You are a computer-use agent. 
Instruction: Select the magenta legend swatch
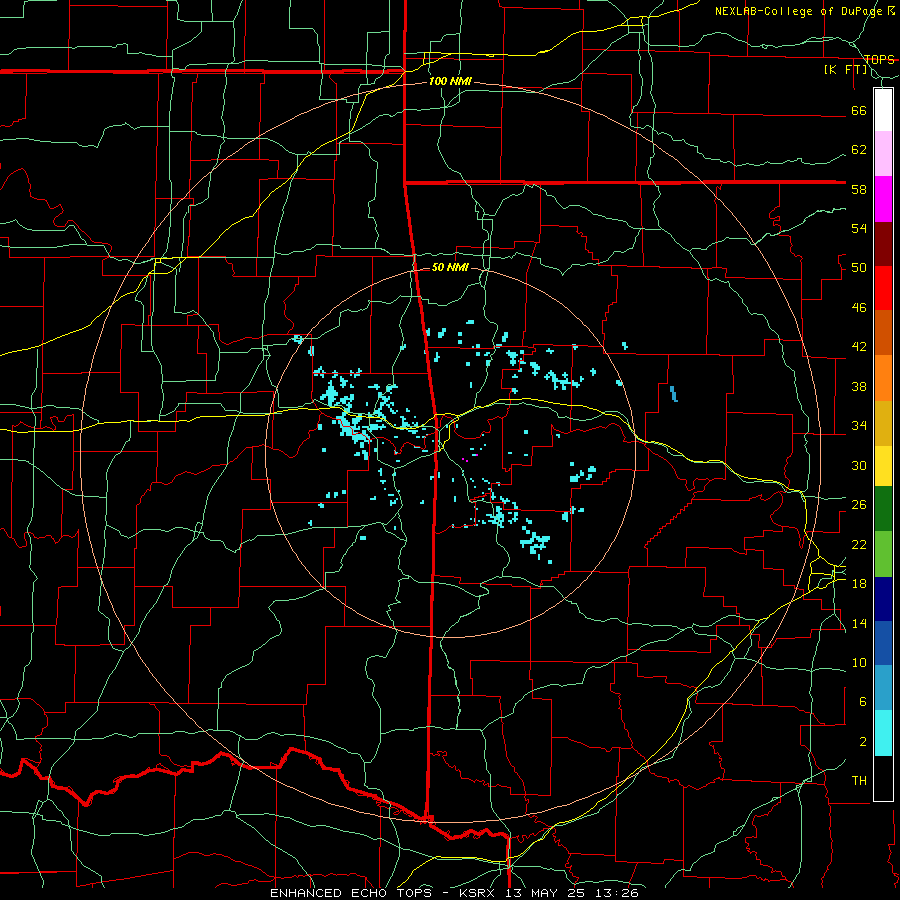(x=883, y=199)
